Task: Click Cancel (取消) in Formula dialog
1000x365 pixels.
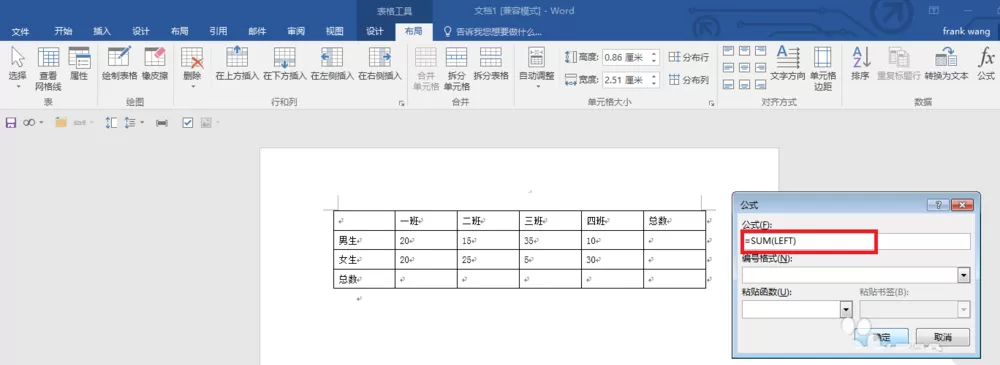Action: click(943, 337)
